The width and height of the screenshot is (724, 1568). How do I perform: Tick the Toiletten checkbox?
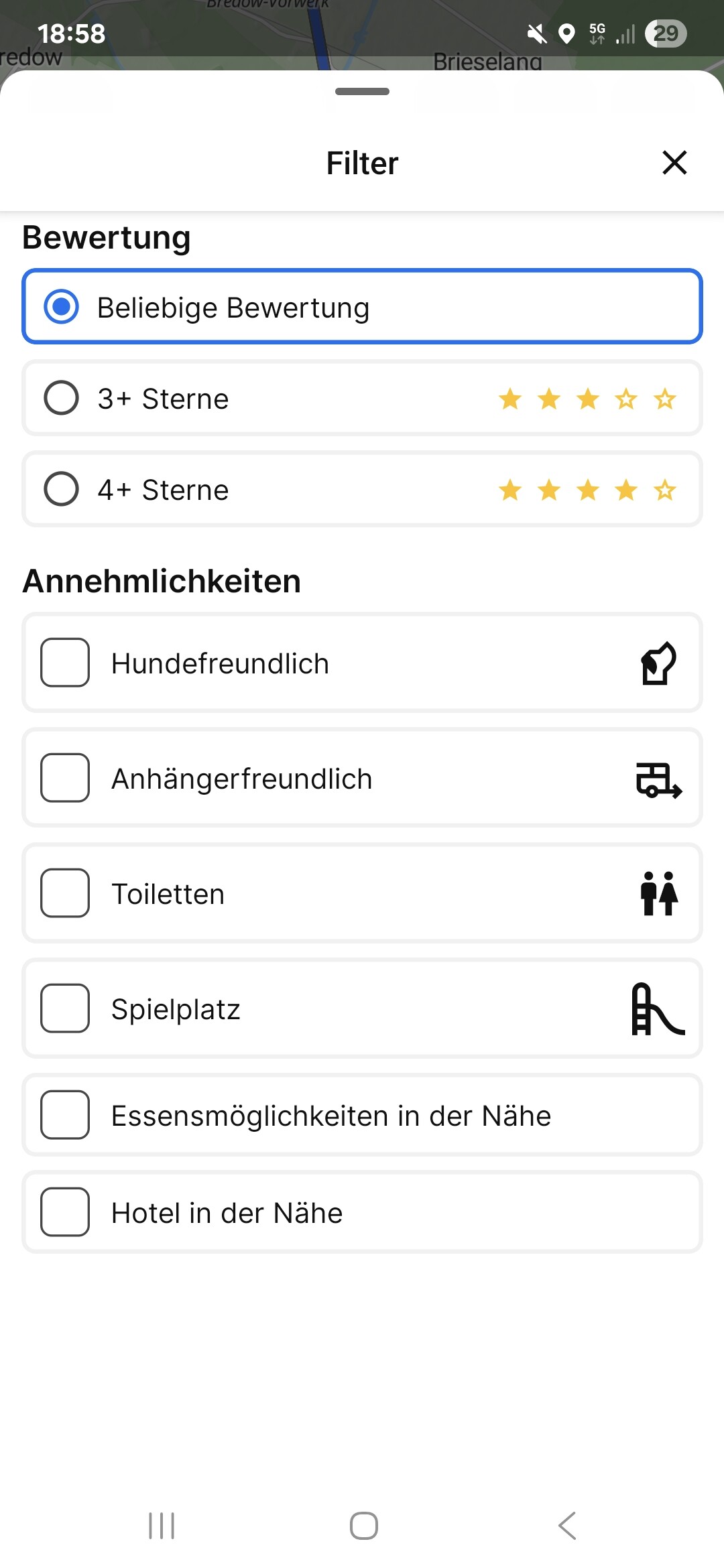point(65,893)
